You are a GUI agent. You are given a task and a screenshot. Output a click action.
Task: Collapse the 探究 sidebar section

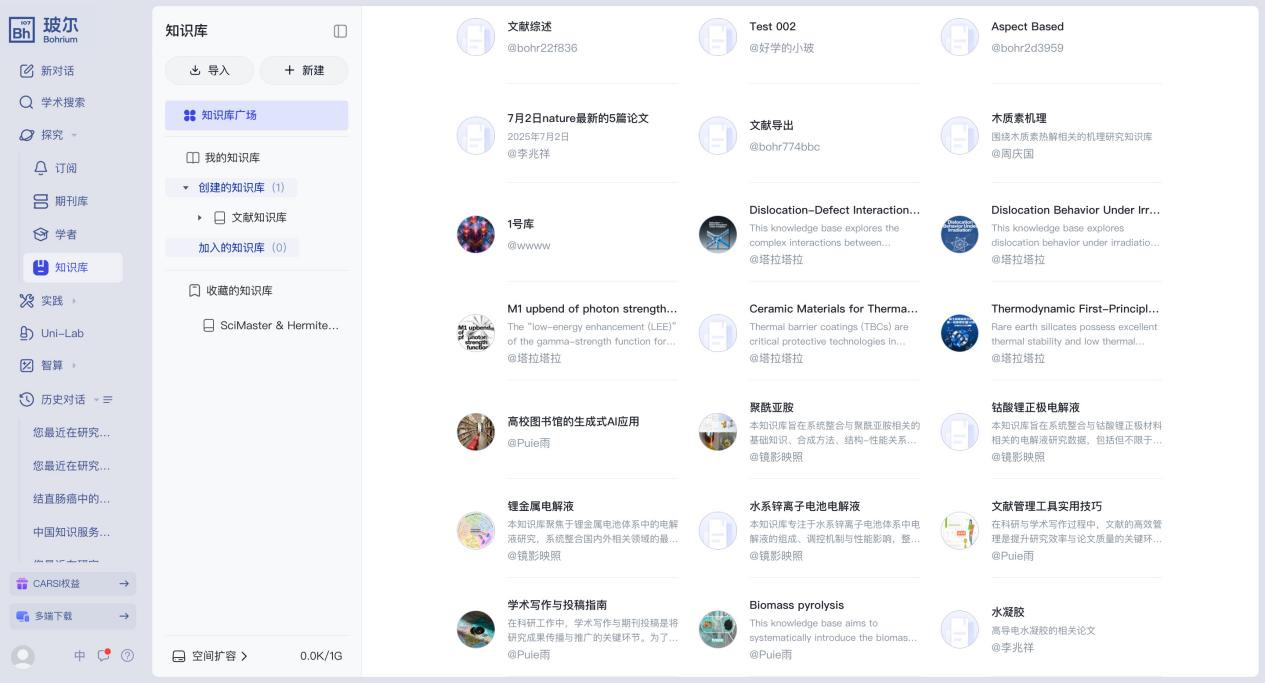(74, 135)
